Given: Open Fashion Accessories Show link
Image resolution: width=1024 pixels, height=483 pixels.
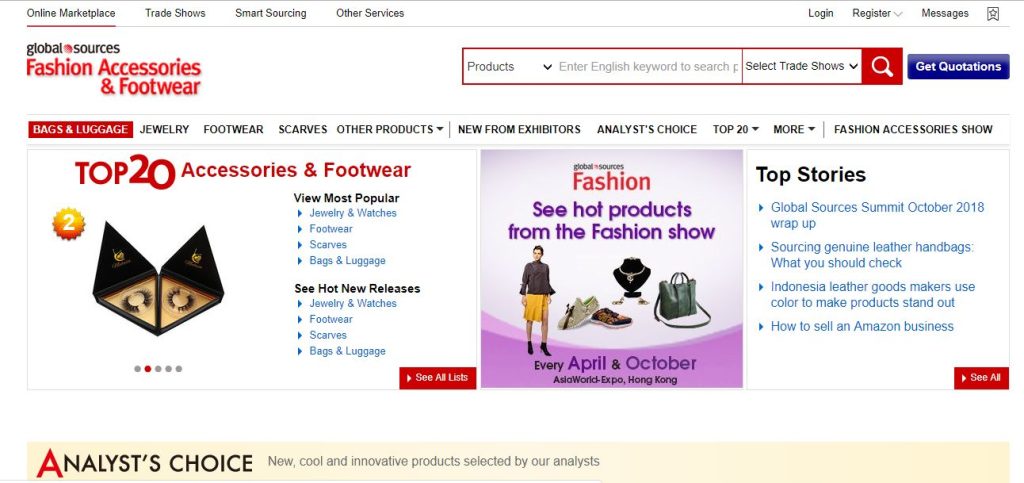Looking at the screenshot, I should (913, 129).
